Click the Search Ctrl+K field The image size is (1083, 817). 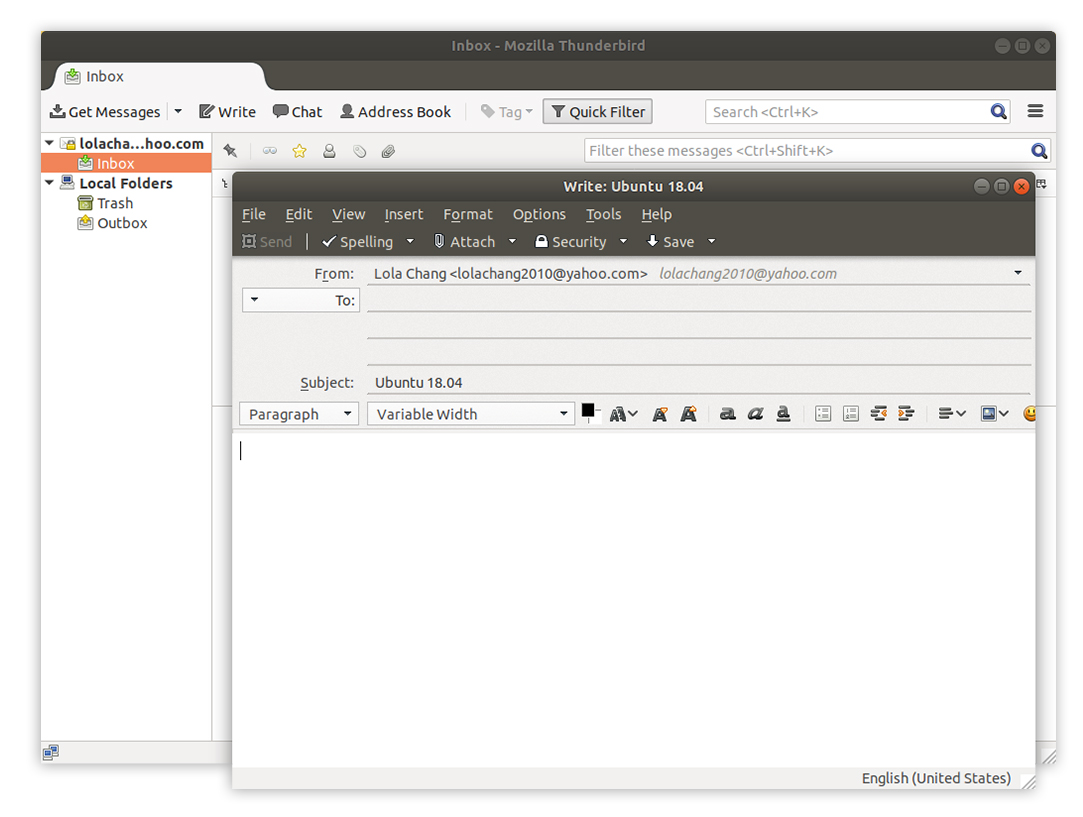point(847,112)
